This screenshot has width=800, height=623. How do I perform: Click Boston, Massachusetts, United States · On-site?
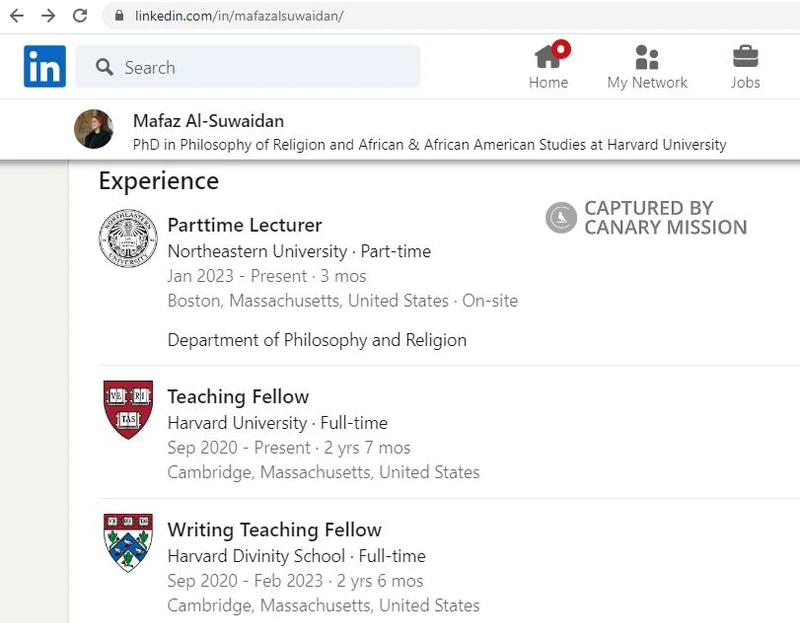[x=343, y=301]
